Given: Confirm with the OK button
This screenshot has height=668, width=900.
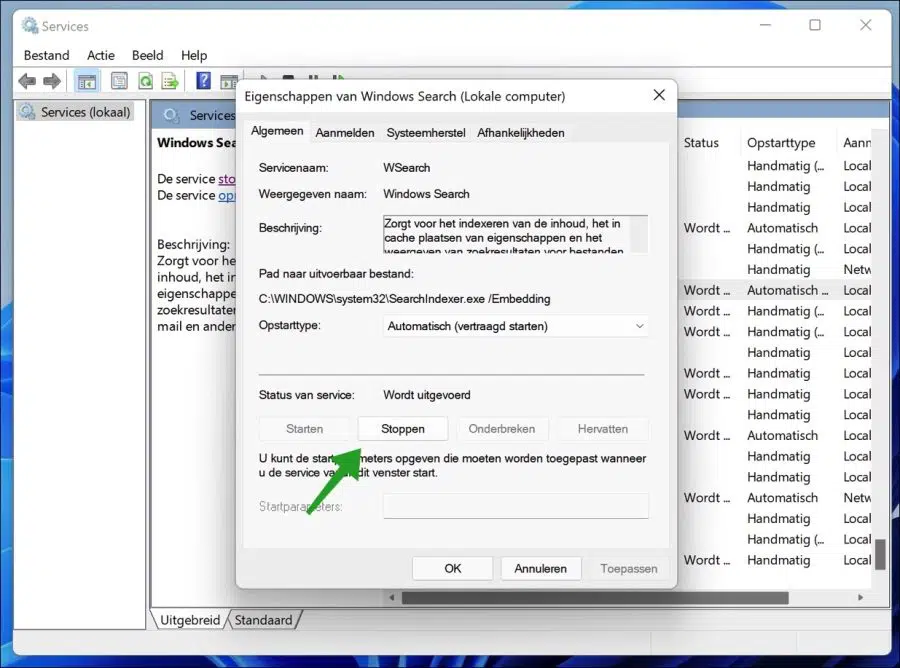Looking at the screenshot, I should click(x=452, y=568).
